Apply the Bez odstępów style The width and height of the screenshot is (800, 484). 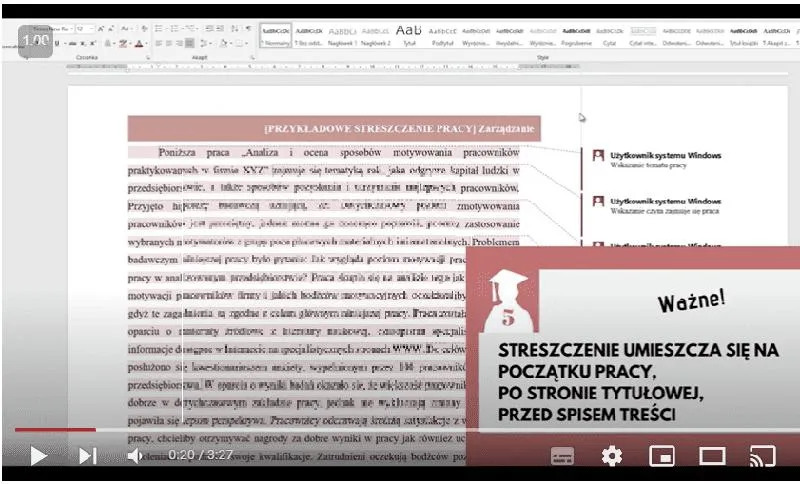click(309, 36)
